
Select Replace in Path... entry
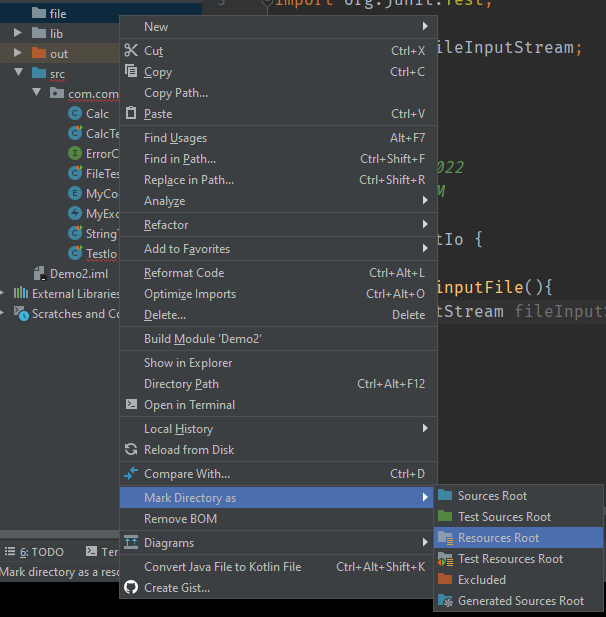tap(279, 180)
